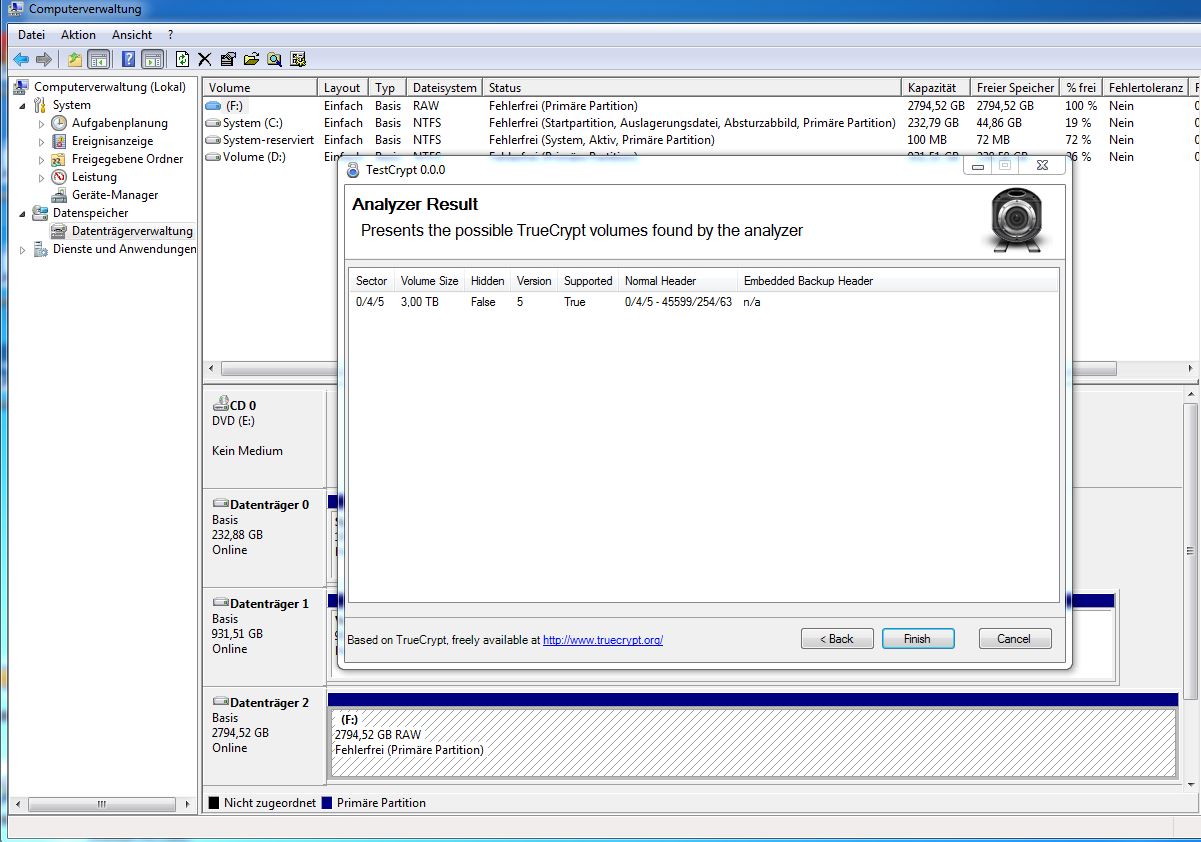Toggle the console tree show/hide icon

99,59
